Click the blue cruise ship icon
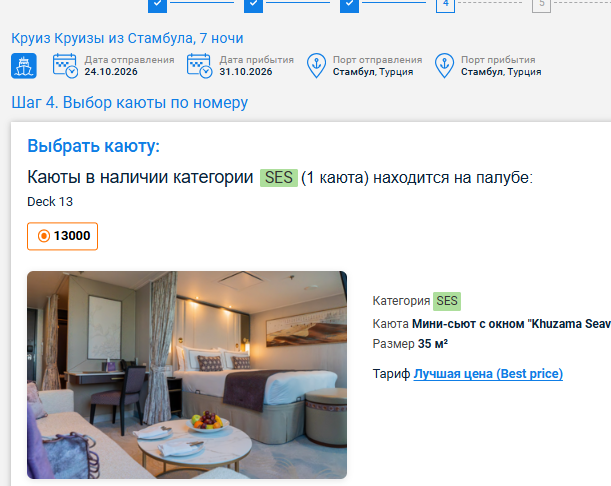This screenshot has width=611, height=486. click(24, 66)
